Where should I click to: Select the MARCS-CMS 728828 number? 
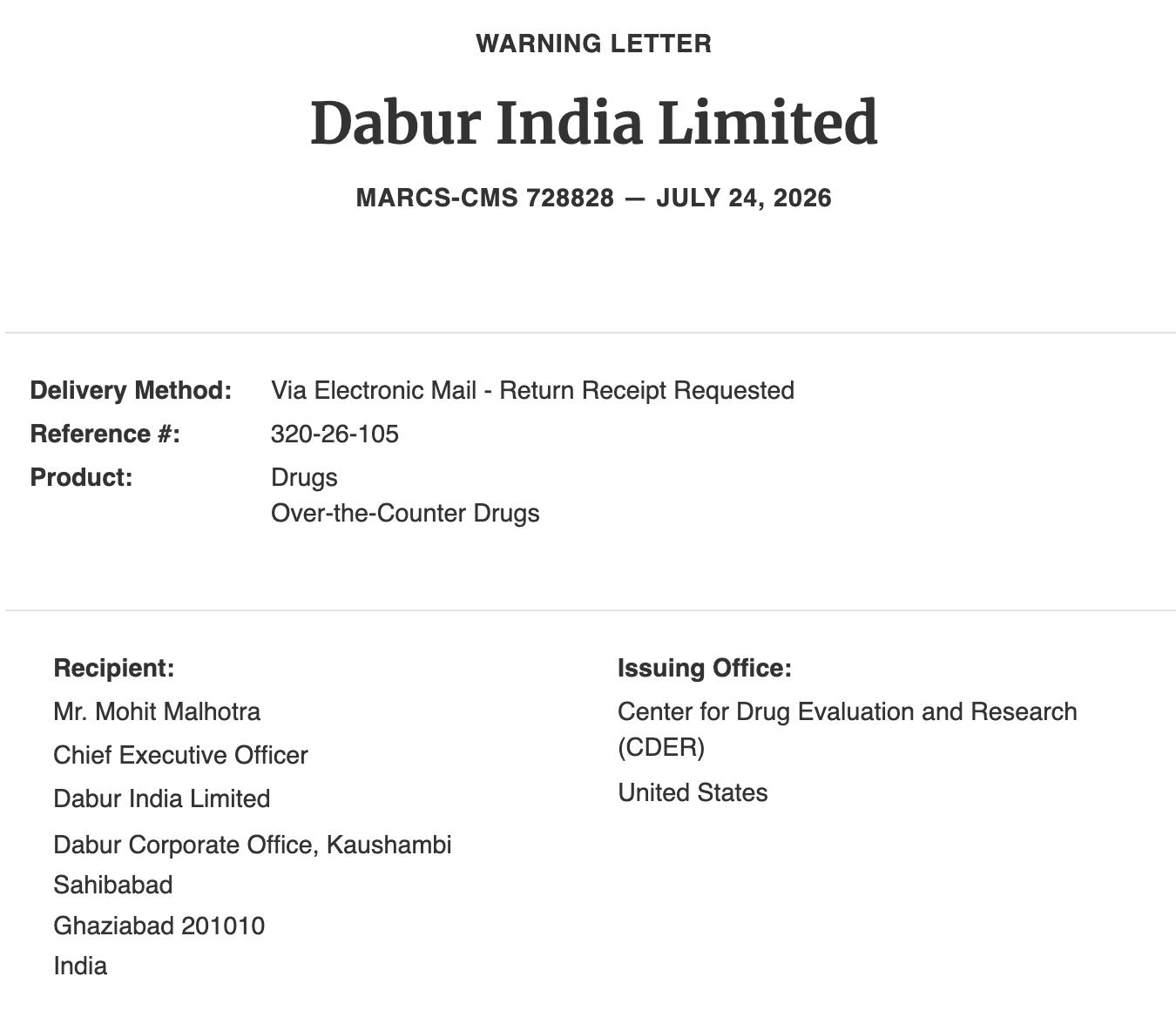484,198
